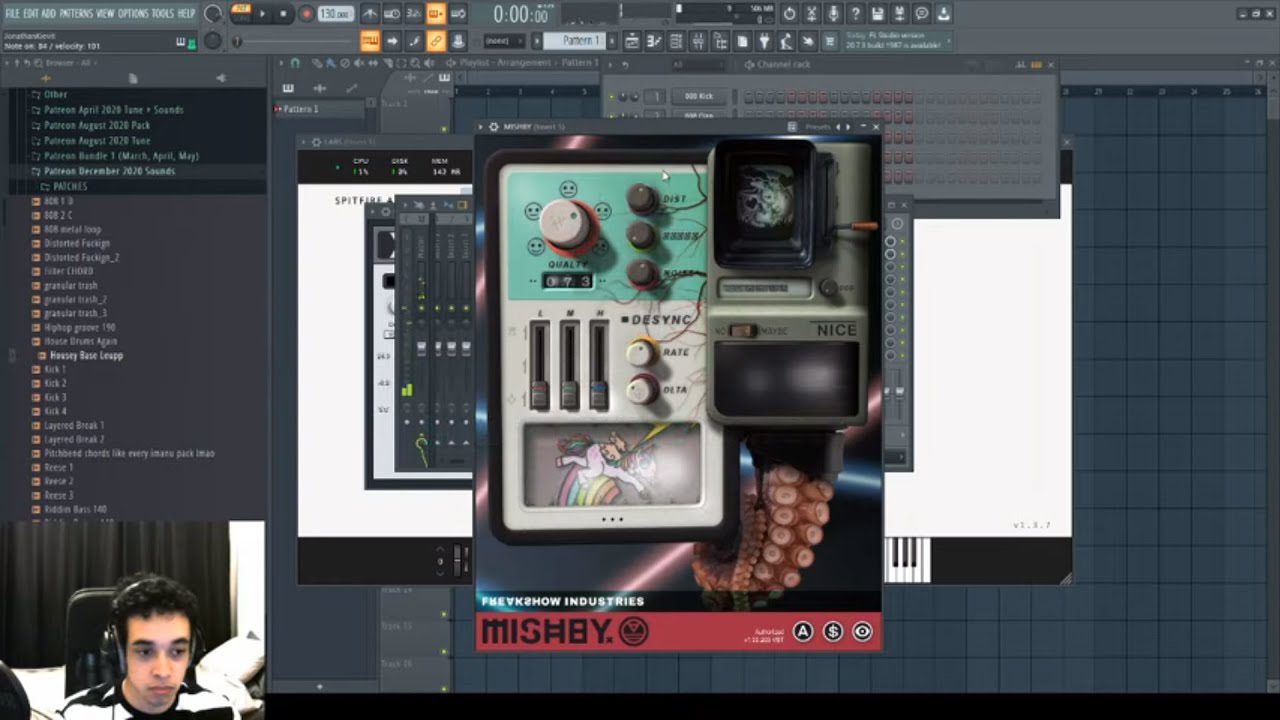Click the target-circle icon in Mishby footer
The width and height of the screenshot is (1280, 720).
click(862, 631)
